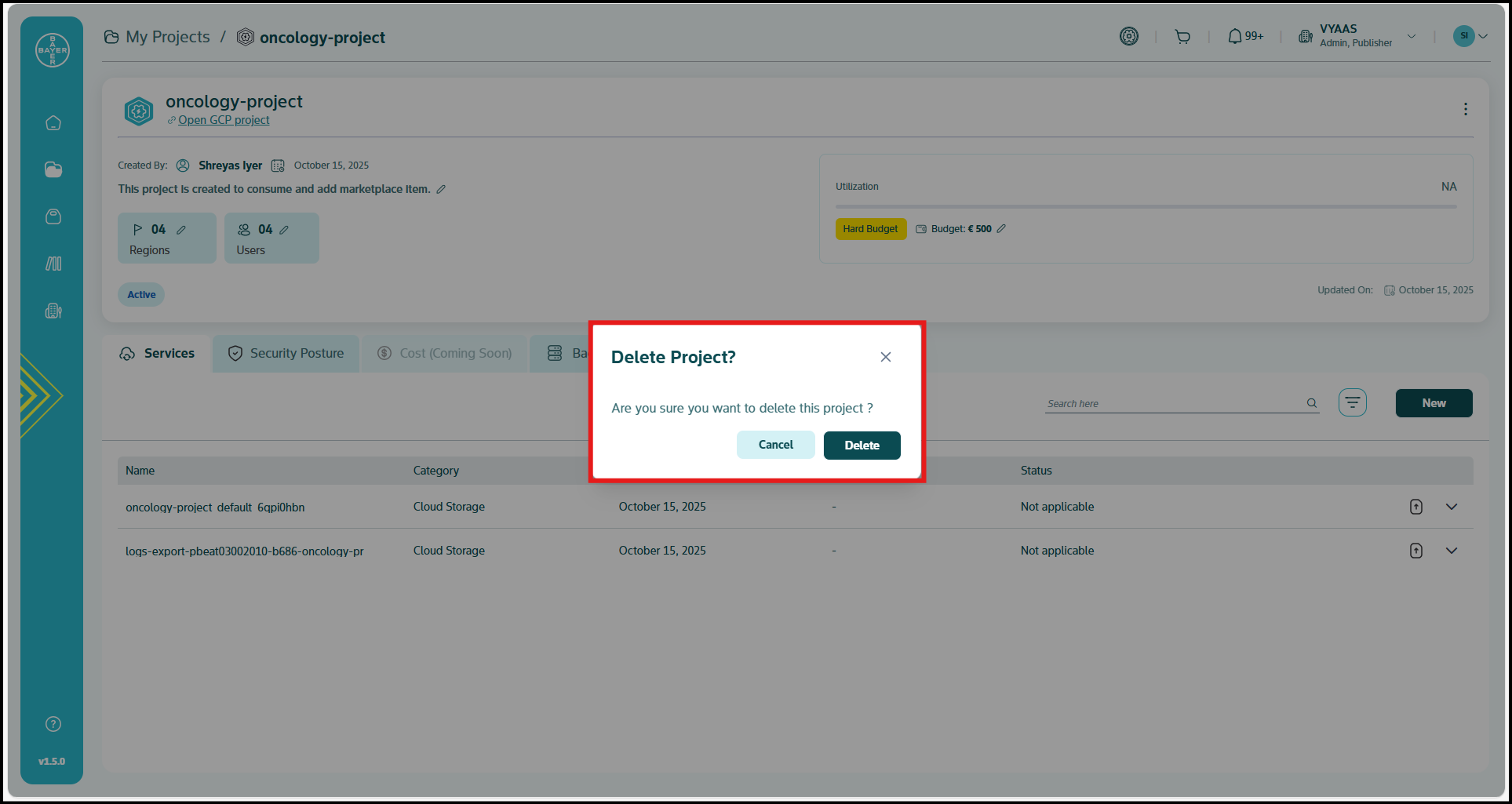Open the three-dot project options menu
Image resolution: width=1512 pixels, height=804 pixels.
coord(1465,109)
